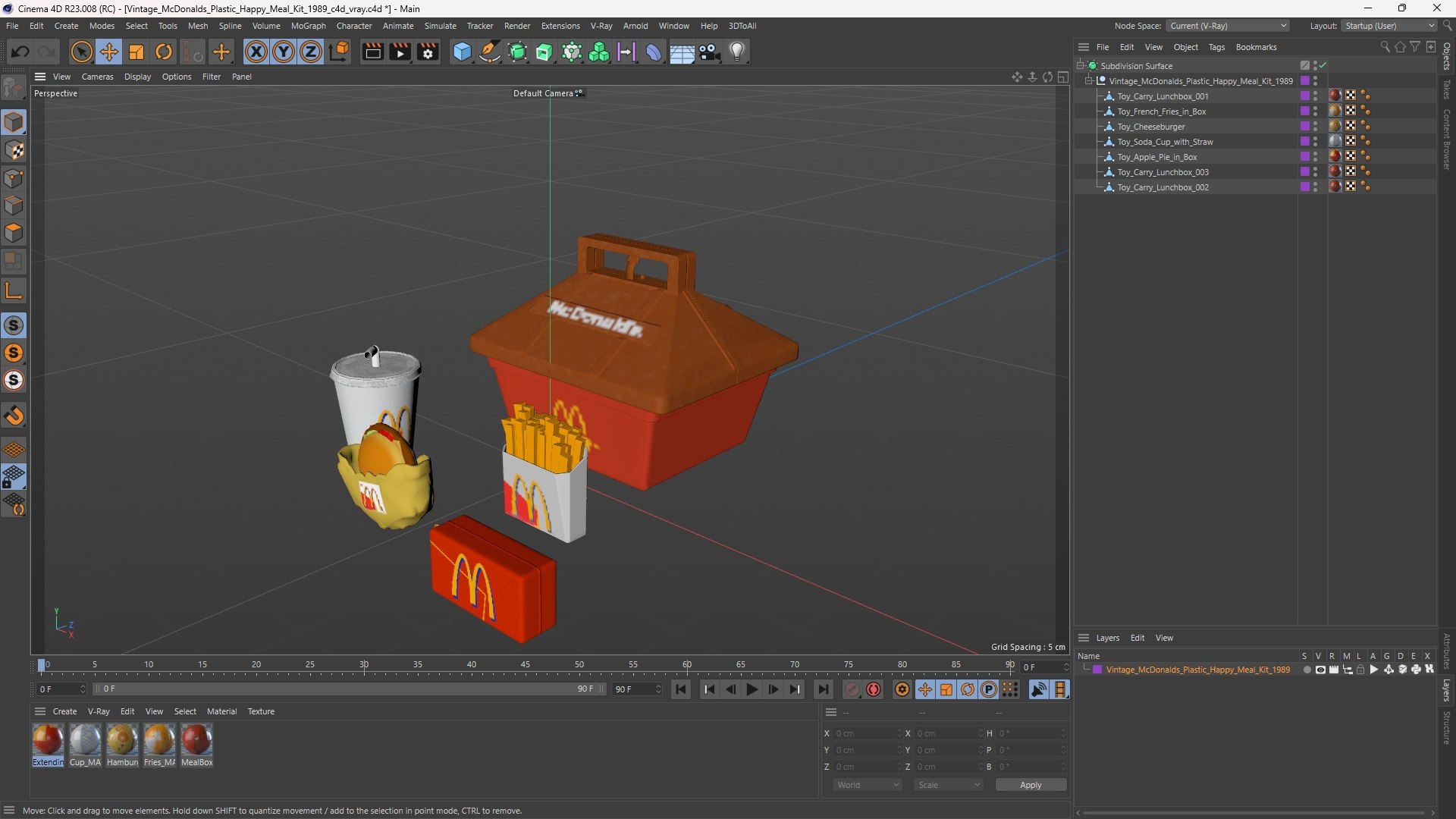Add a Subdivision Surface generator icon
Image resolution: width=1456 pixels, height=819 pixels.
(x=517, y=52)
